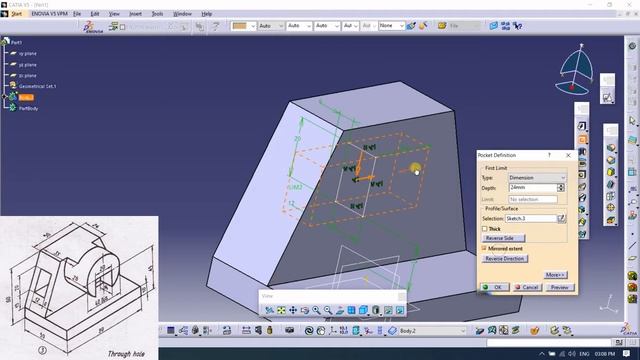Screen dimensions: 640x360
Task: Click the More>> button
Action: tap(556, 275)
